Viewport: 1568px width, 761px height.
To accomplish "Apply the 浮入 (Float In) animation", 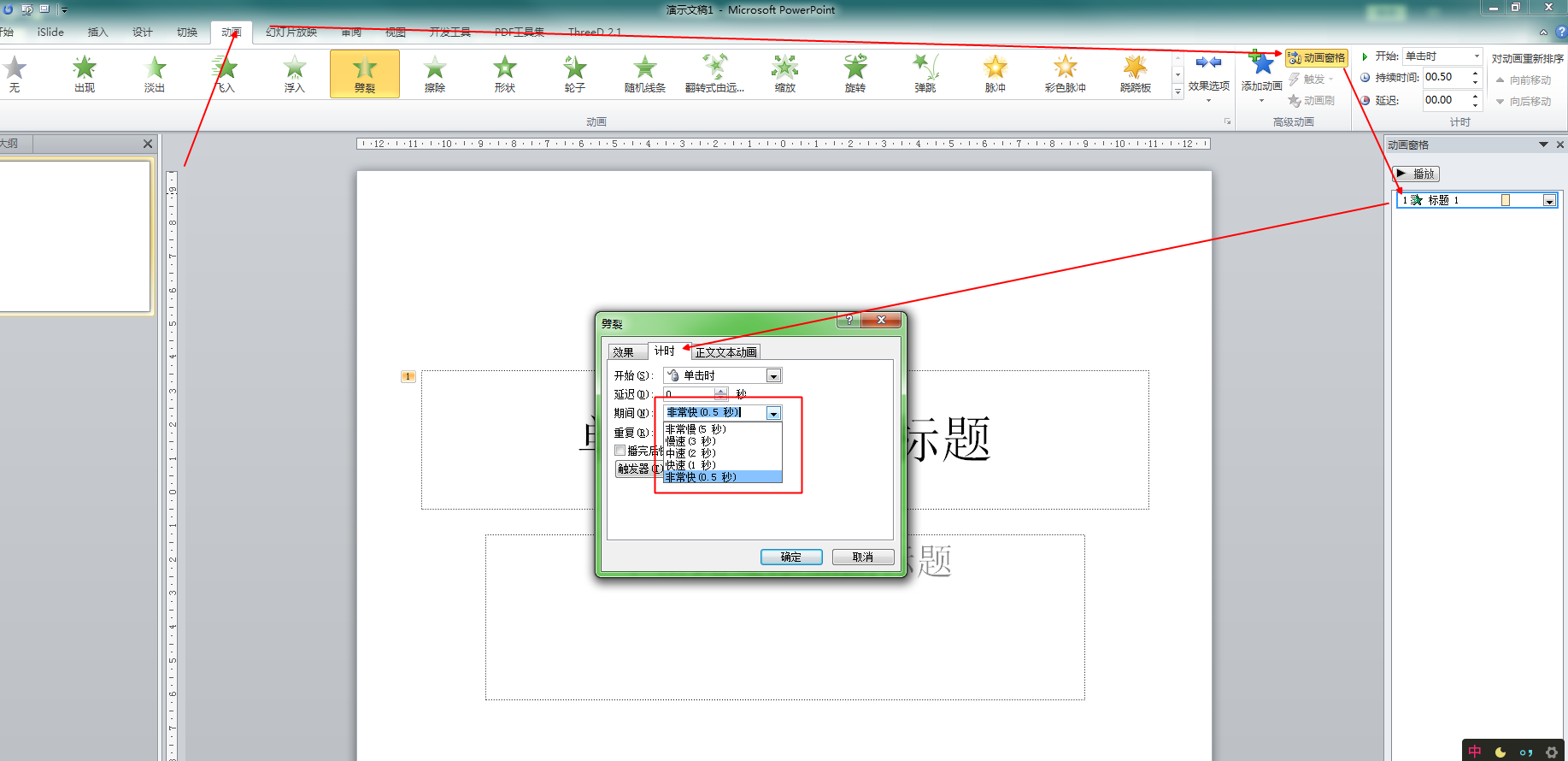I will pos(295,74).
